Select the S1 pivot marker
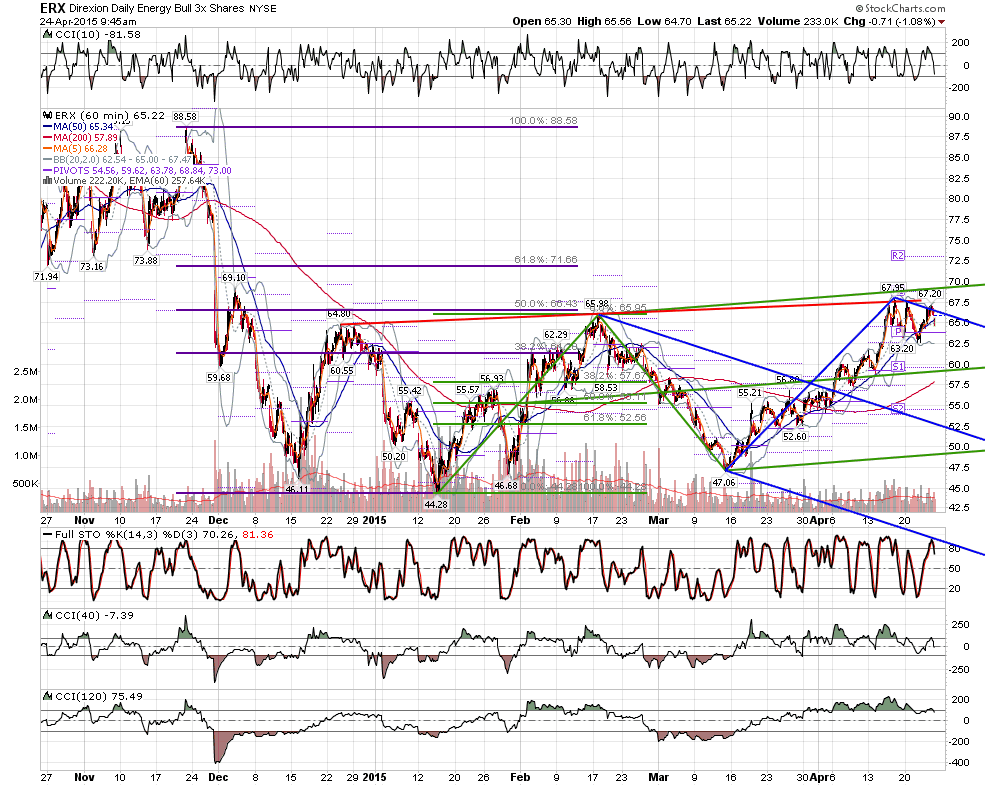 pos(898,366)
